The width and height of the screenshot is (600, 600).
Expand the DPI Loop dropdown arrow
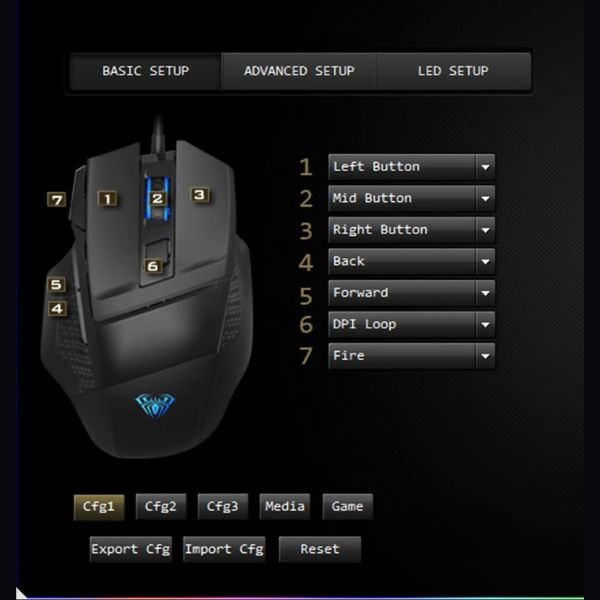click(485, 324)
